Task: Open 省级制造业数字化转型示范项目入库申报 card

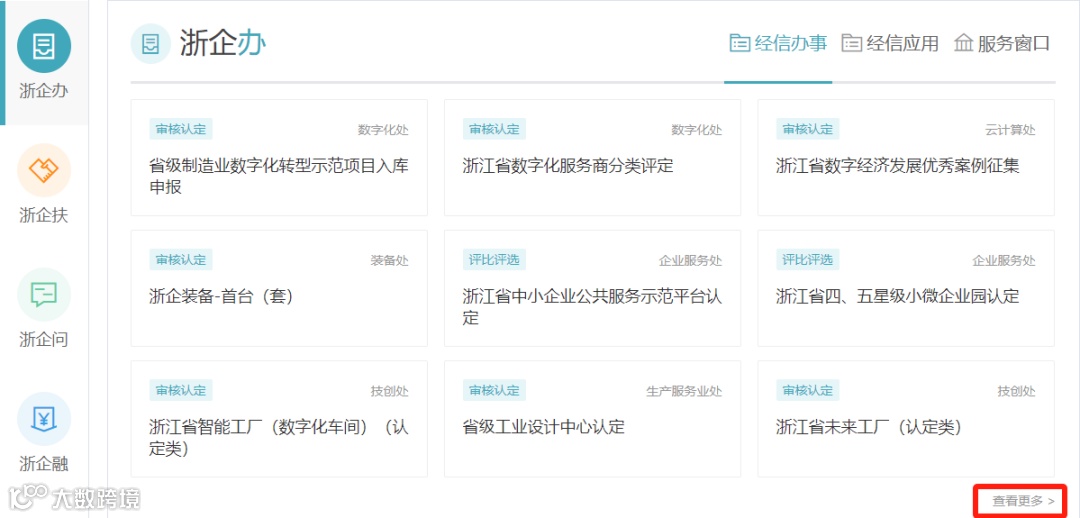Action: pyautogui.click(x=279, y=158)
